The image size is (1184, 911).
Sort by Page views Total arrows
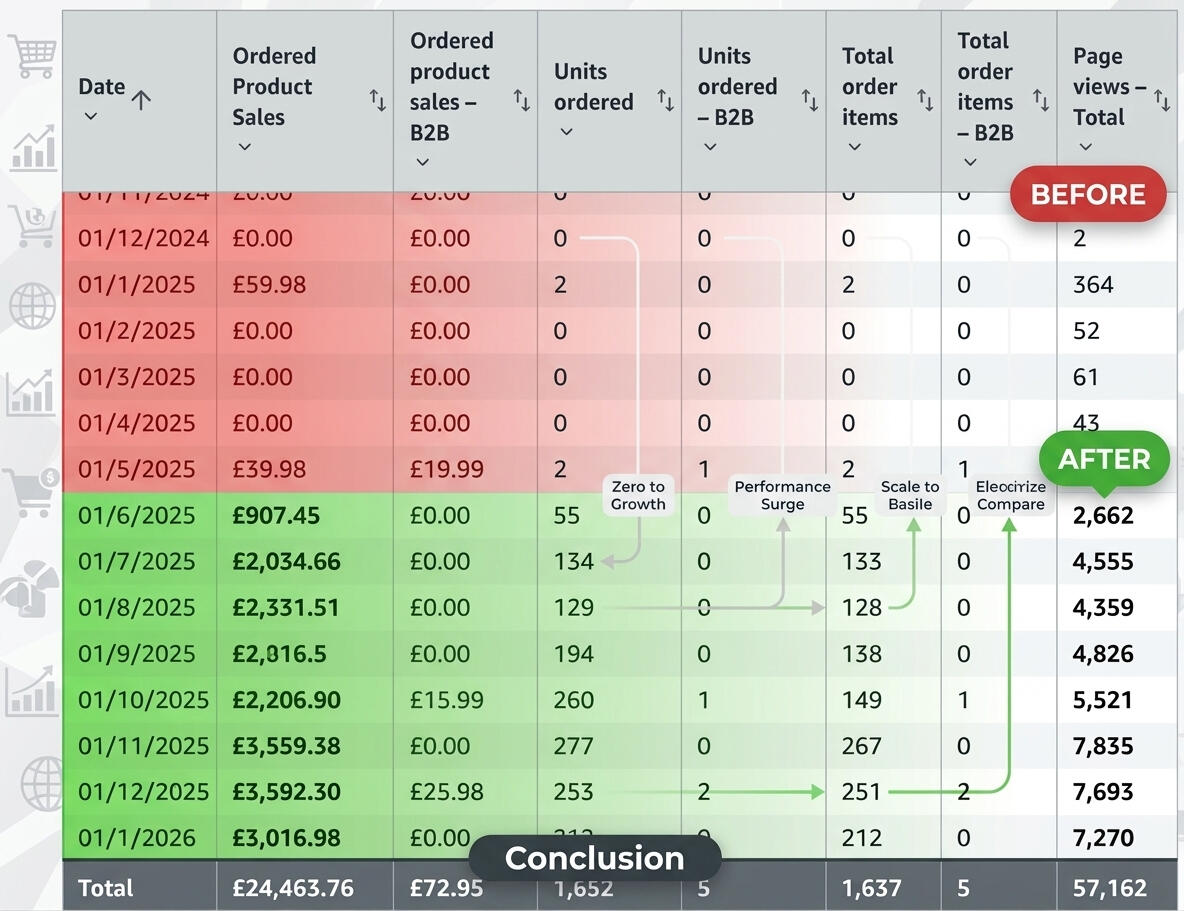(1162, 100)
